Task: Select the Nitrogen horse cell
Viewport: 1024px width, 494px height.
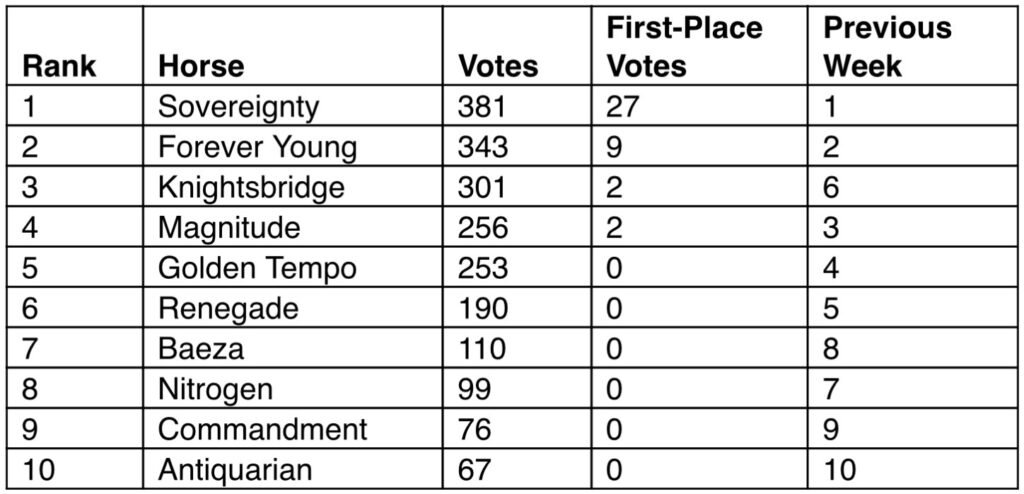Action: pyautogui.click(x=293, y=388)
